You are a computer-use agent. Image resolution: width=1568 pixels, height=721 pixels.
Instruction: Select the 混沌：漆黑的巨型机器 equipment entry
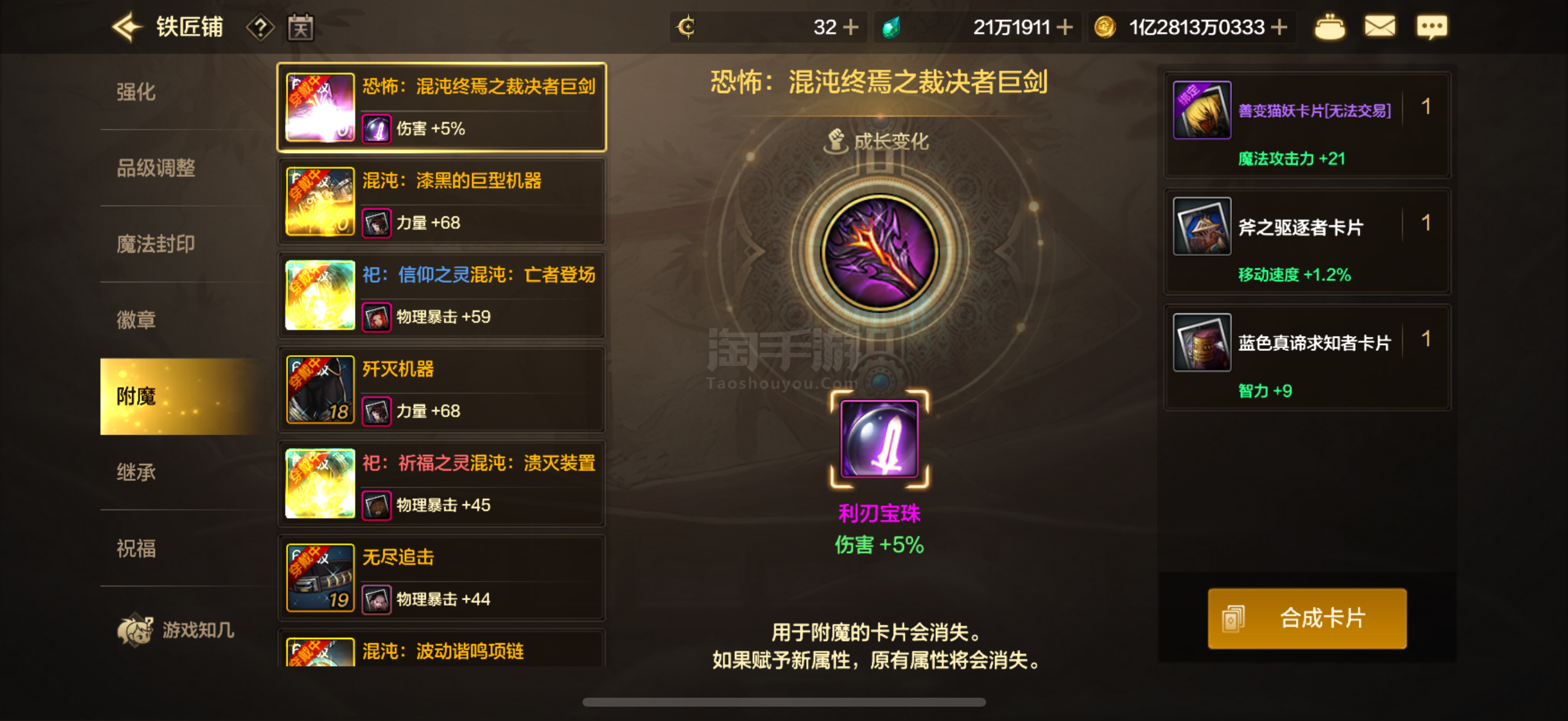pos(442,202)
